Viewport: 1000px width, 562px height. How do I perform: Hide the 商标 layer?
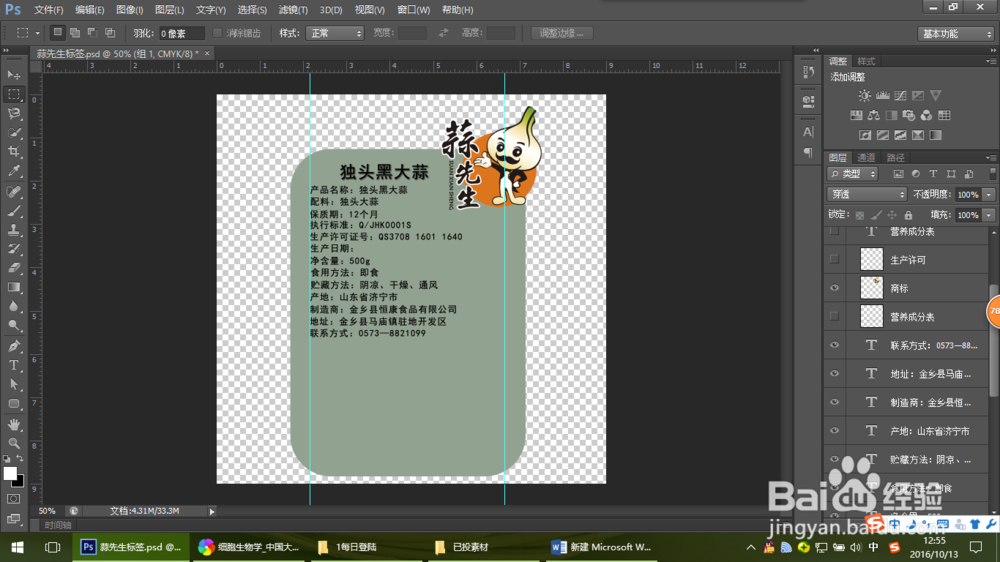[x=834, y=288]
